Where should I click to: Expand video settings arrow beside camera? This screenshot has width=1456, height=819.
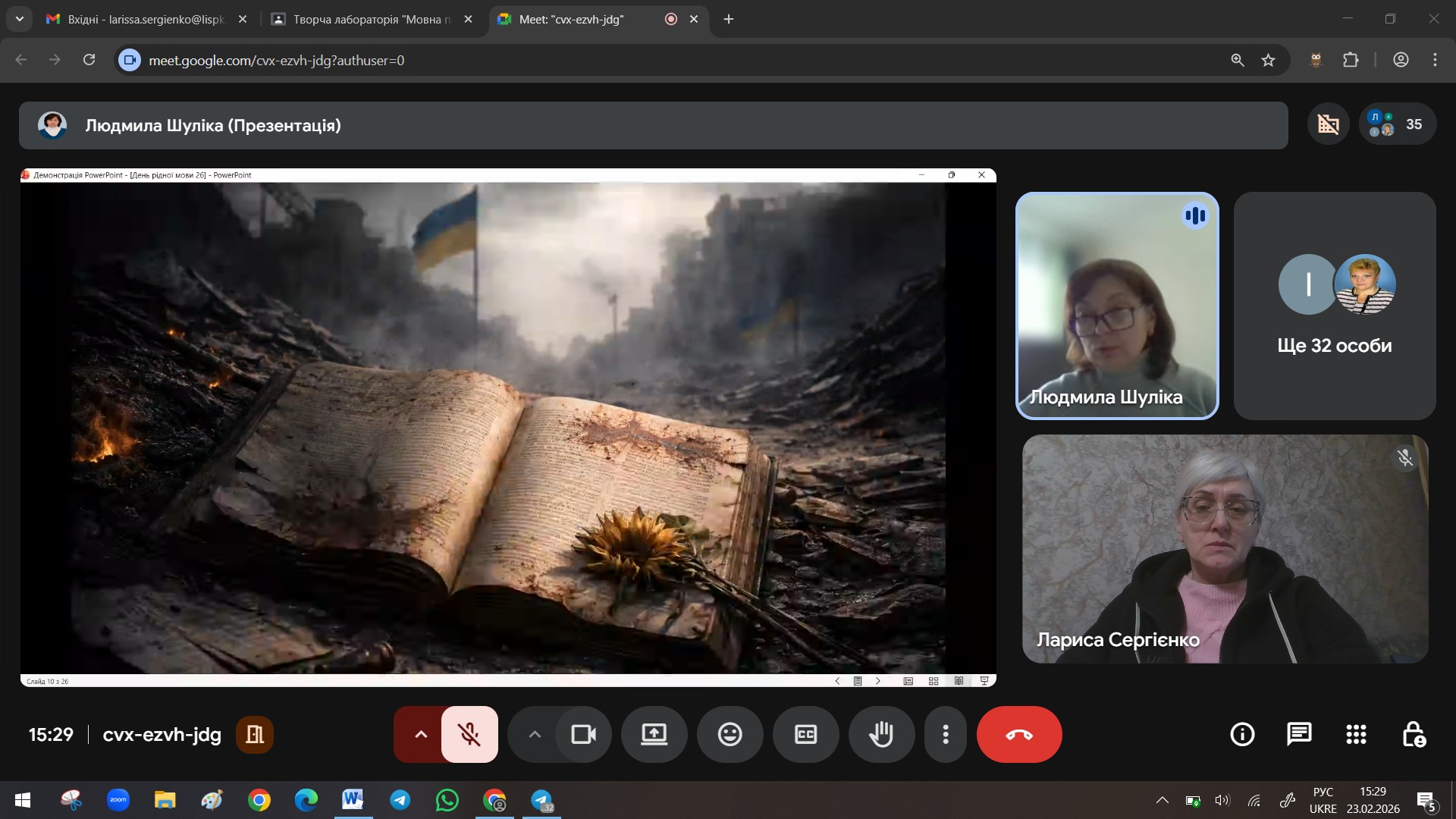535,734
